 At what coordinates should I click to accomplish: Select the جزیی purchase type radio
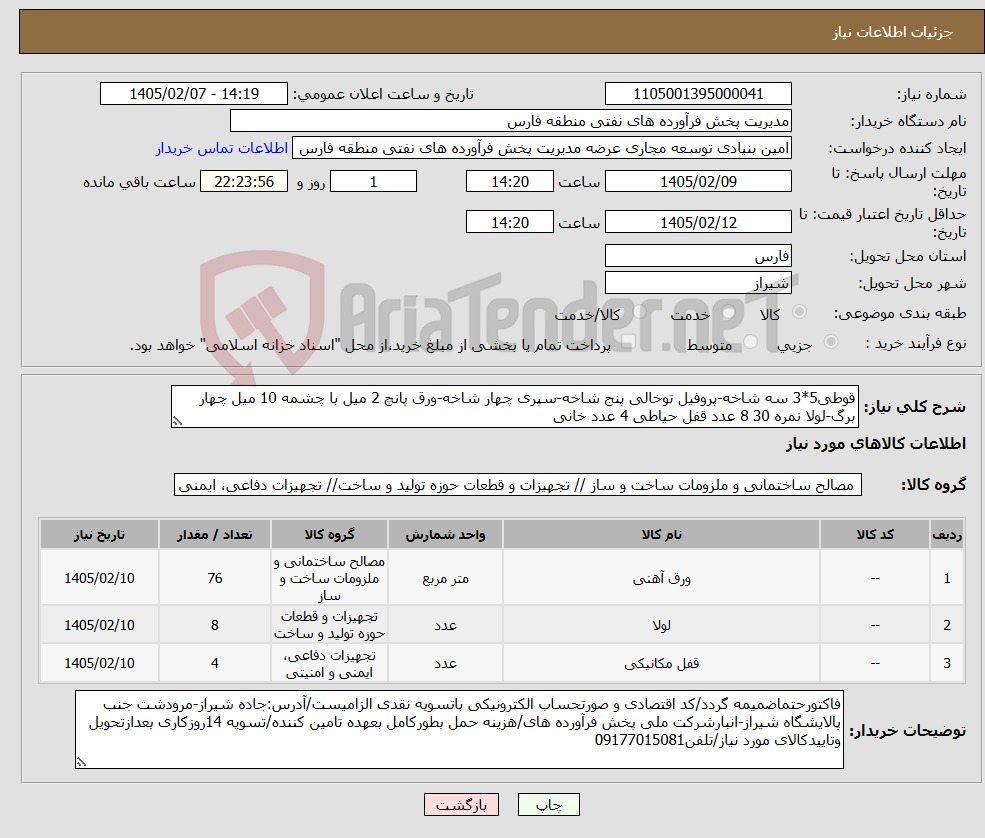830,342
